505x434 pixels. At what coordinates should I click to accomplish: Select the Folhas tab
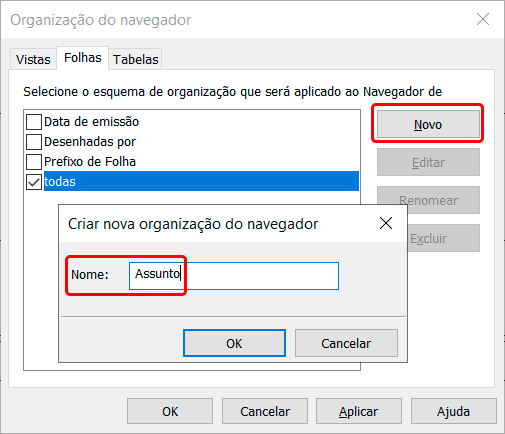[83, 58]
